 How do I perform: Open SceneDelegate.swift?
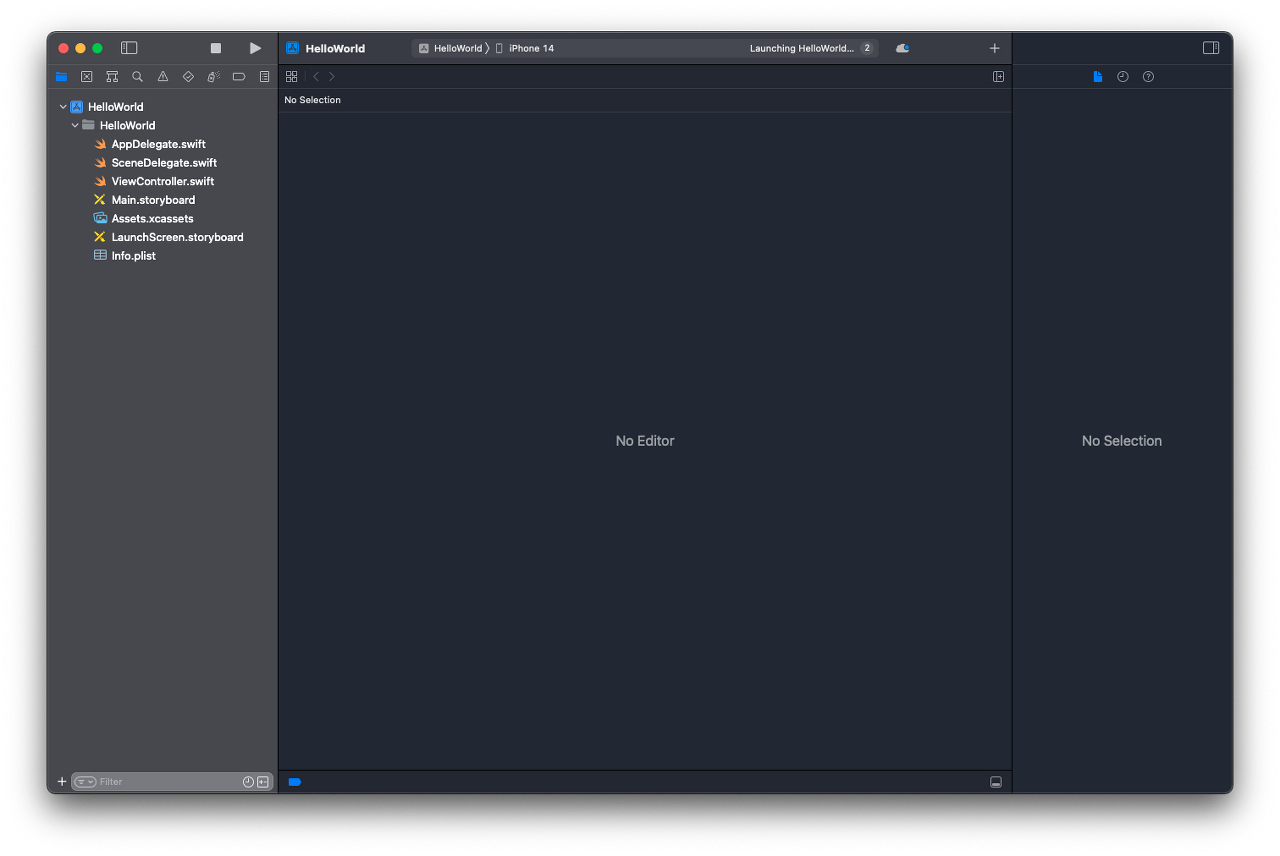pyautogui.click(x=164, y=163)
